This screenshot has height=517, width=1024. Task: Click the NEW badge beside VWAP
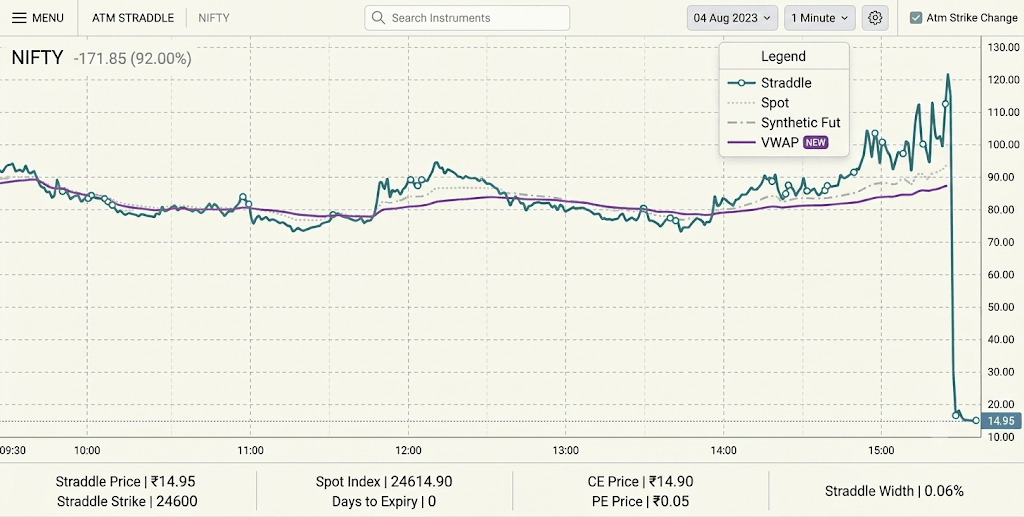tap(816, 142)
